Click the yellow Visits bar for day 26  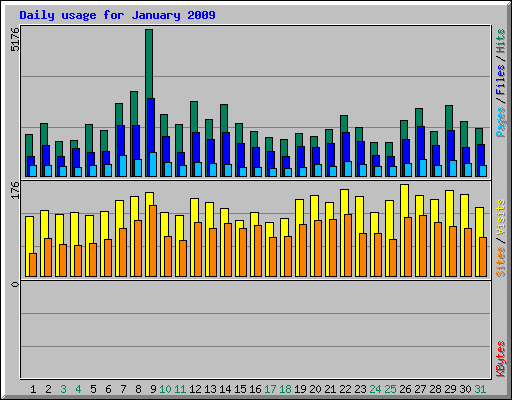pos(404,201)
